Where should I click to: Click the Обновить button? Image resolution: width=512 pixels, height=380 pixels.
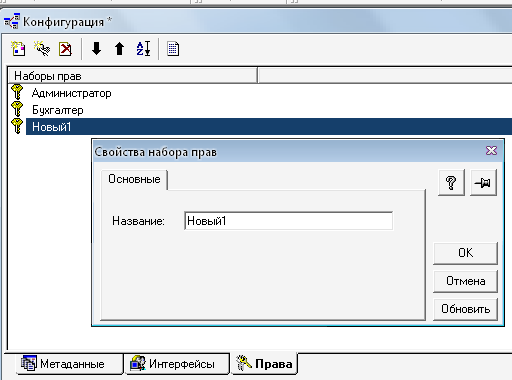[x=465, y=309]
